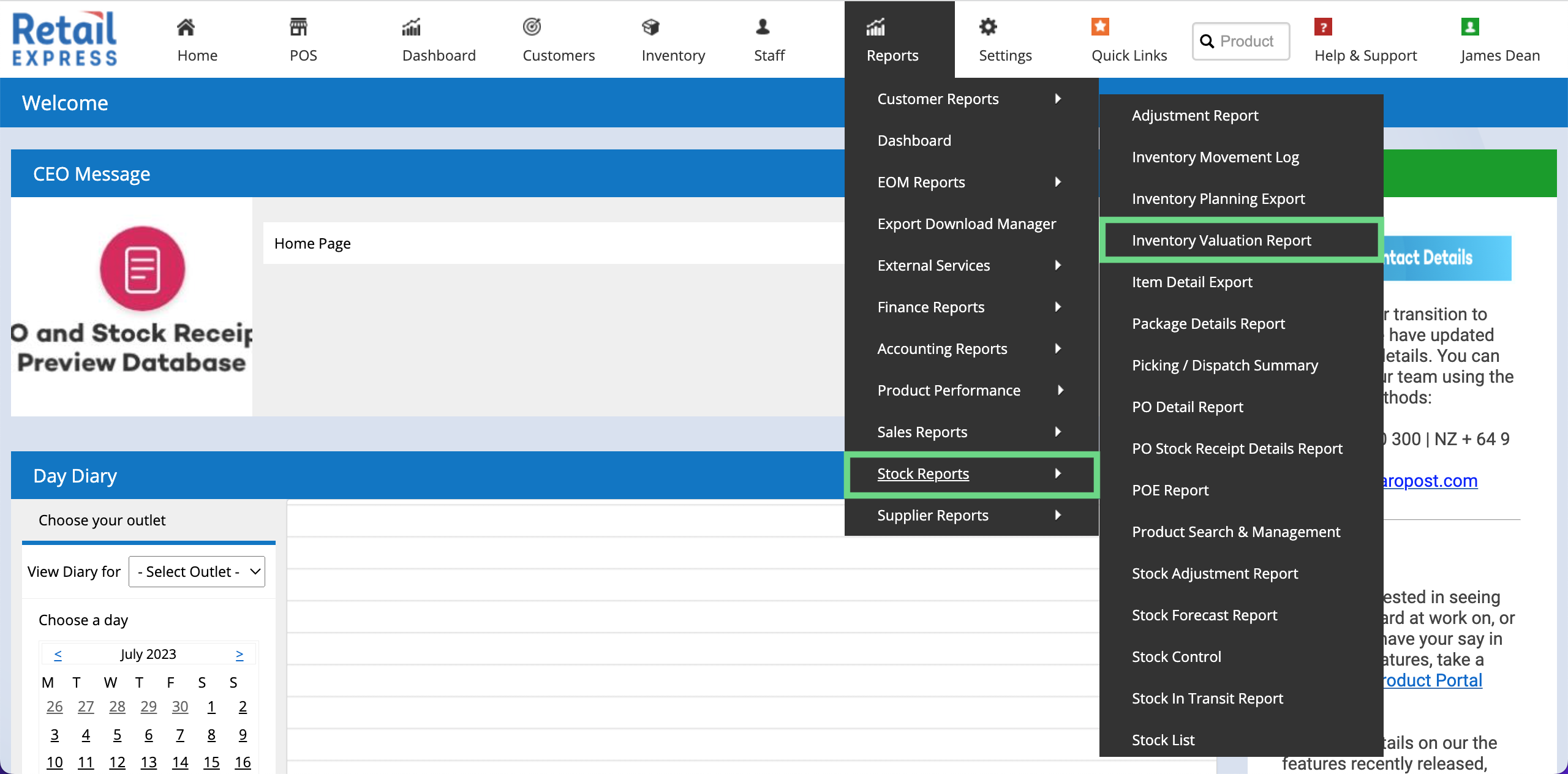Screen dimensions: 1568x774
Task: Select PO Detail Report
Action: pyautogui.click(x=1188, y=407)
